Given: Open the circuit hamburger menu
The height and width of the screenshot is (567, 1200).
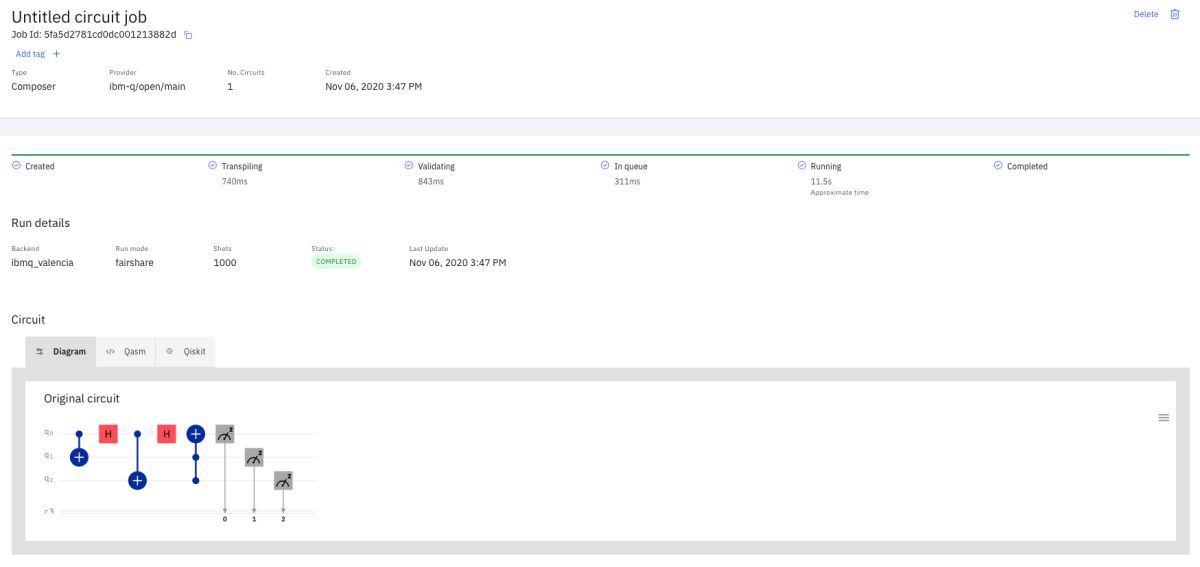Looking at the screenshot, I should click(1164, 417).
